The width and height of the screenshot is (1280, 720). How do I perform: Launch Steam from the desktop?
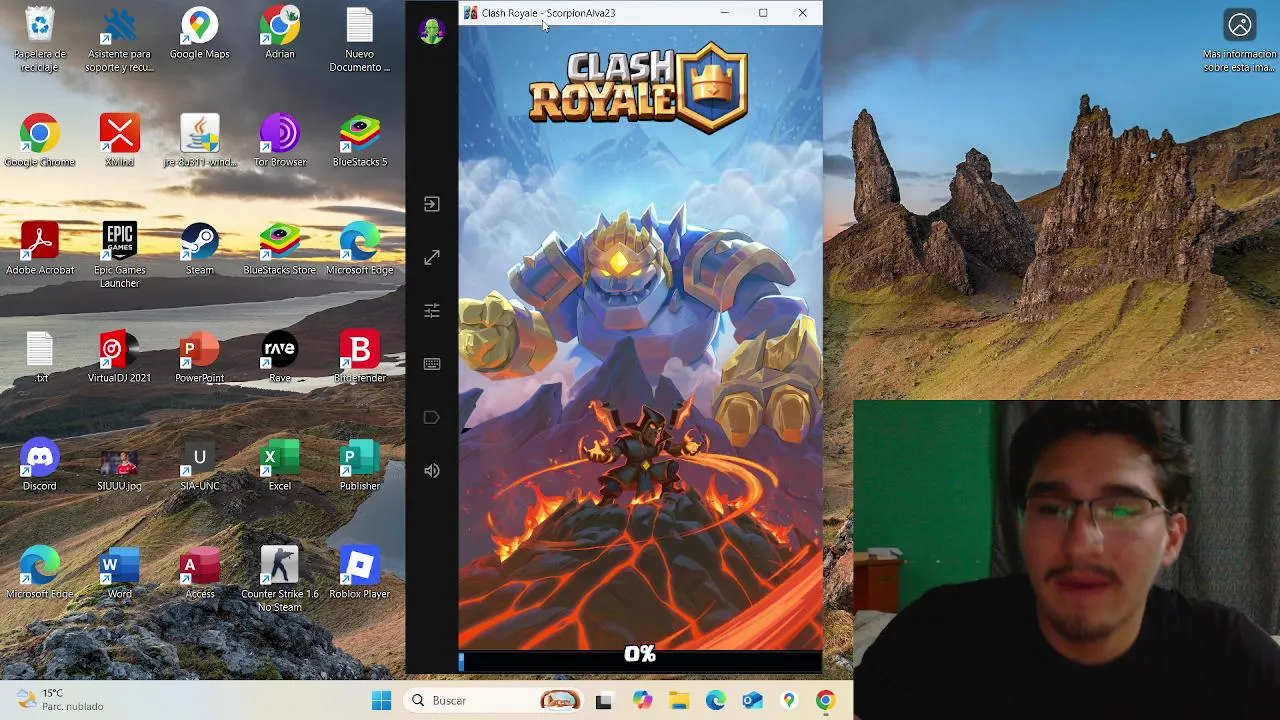199,249
